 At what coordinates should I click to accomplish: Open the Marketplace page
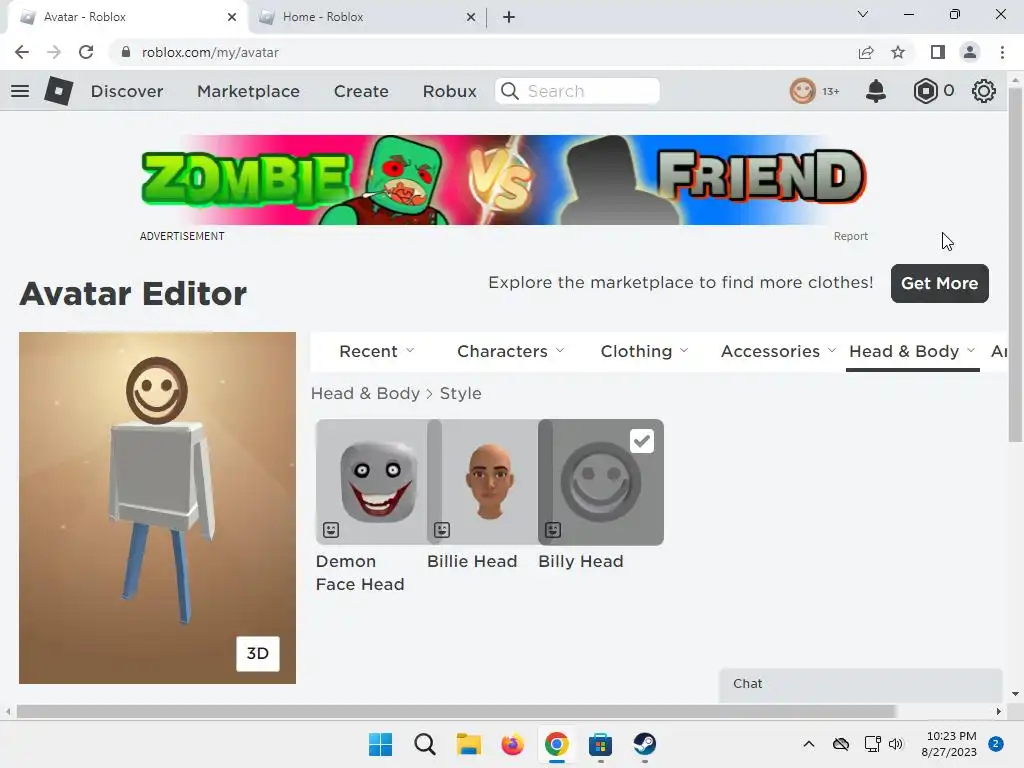[x=248, y=91]
